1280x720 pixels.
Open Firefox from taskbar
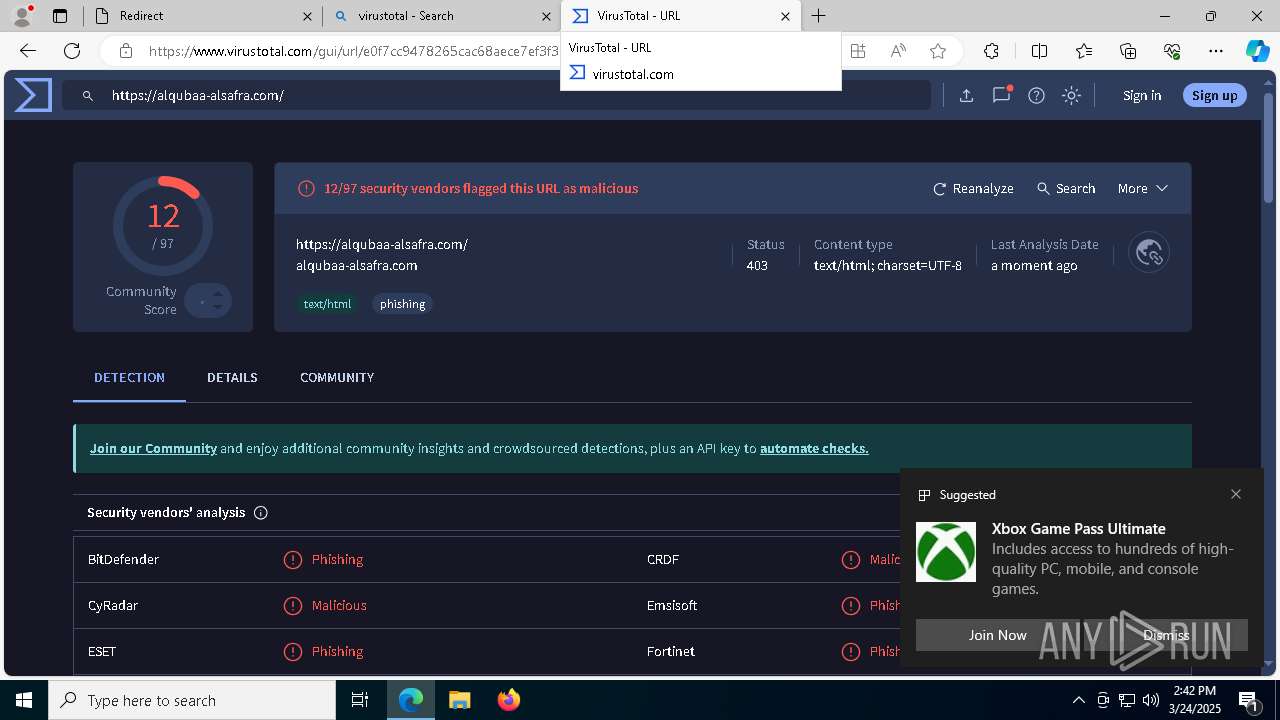tap(509, 700)
